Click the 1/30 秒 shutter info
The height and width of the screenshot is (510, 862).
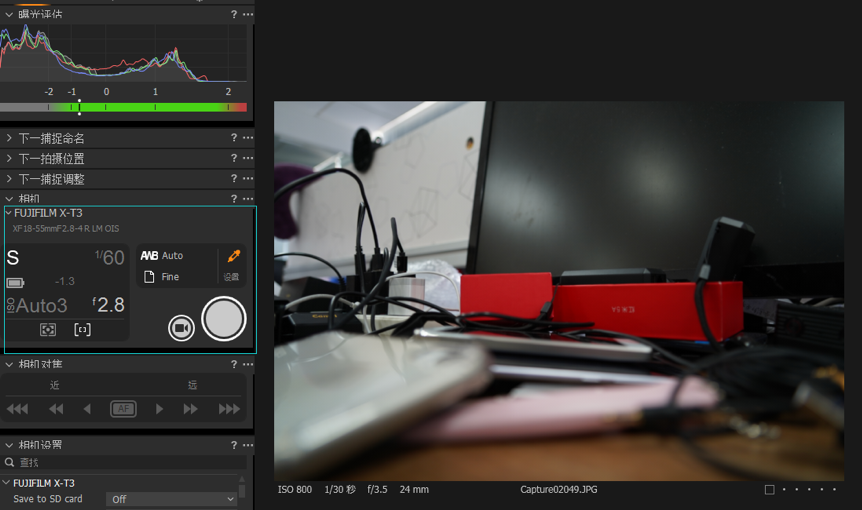[x=340, y=489]
